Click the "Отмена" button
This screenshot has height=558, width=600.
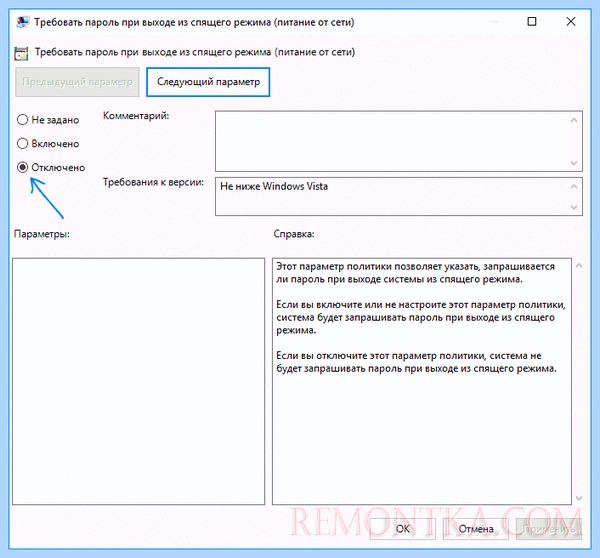(476, 529)
